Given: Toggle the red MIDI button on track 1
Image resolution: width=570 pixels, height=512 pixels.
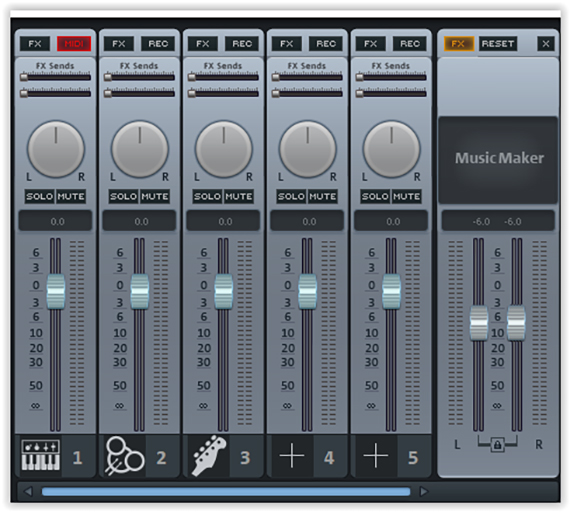Looking at the screenshot, I should 74,44.
